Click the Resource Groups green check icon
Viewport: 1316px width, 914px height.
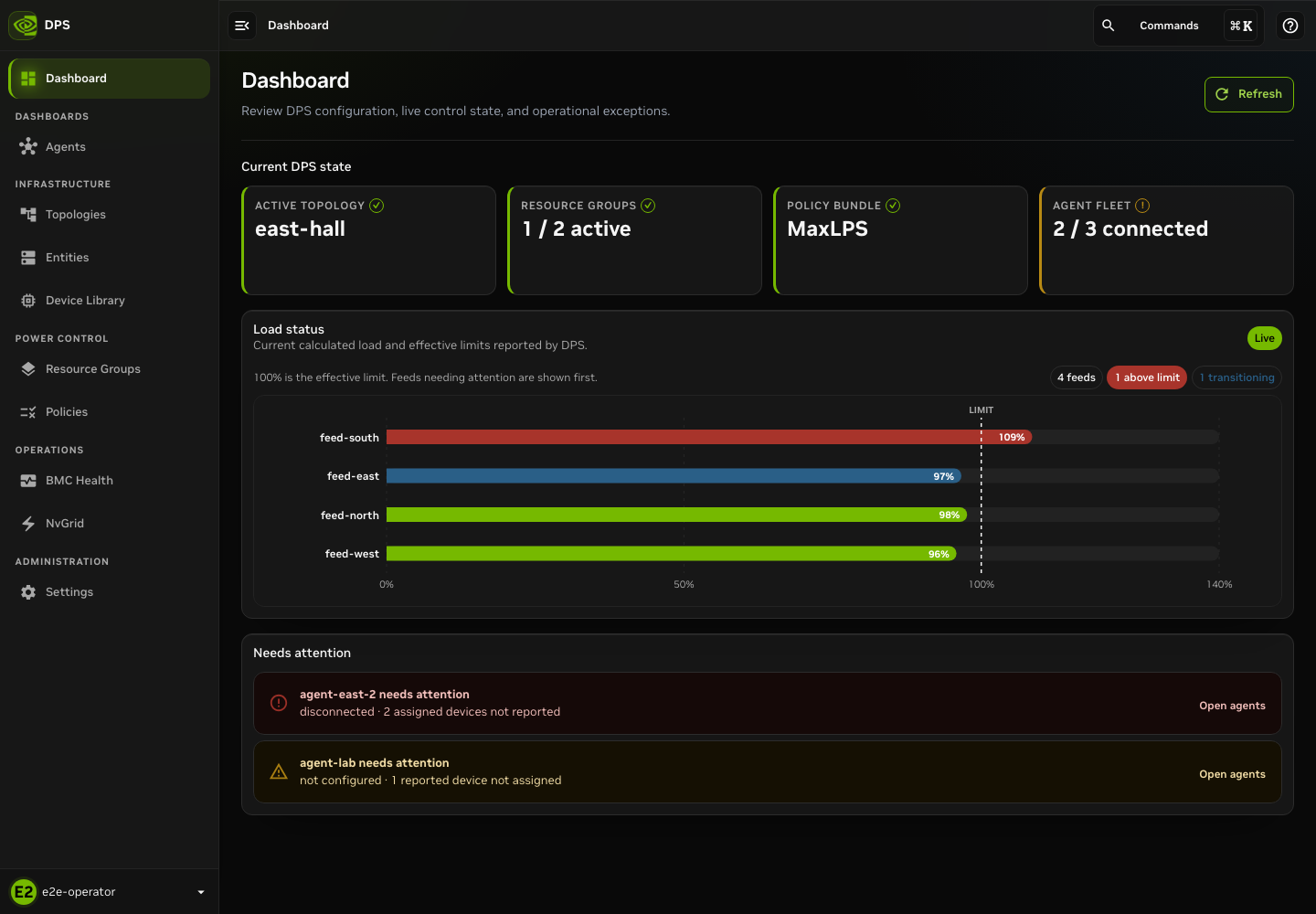click(648, 206)
